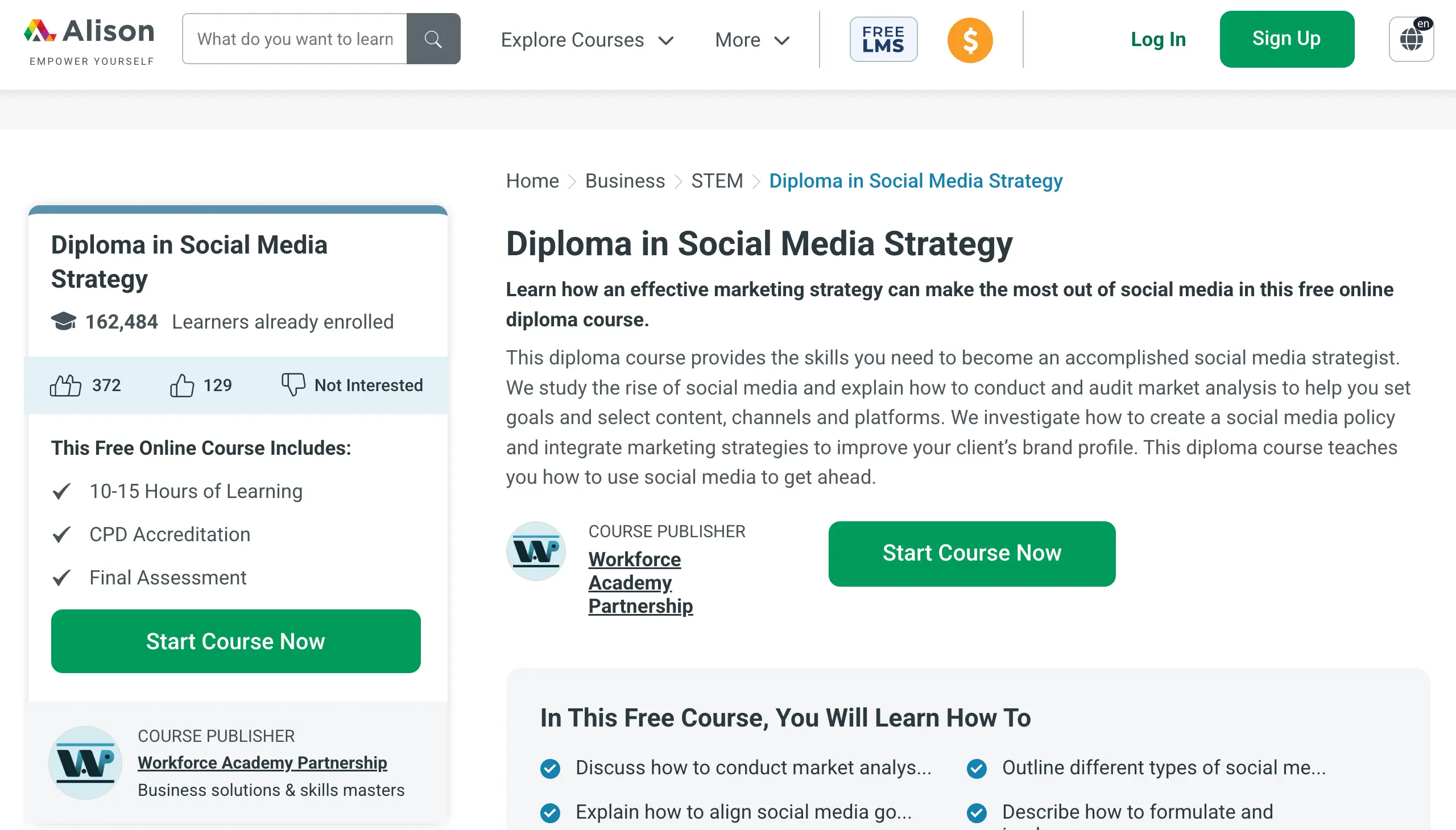Screen dimensions: 1456x830
Task: Open Business breadcrumb category
Action: coord(624,181)
